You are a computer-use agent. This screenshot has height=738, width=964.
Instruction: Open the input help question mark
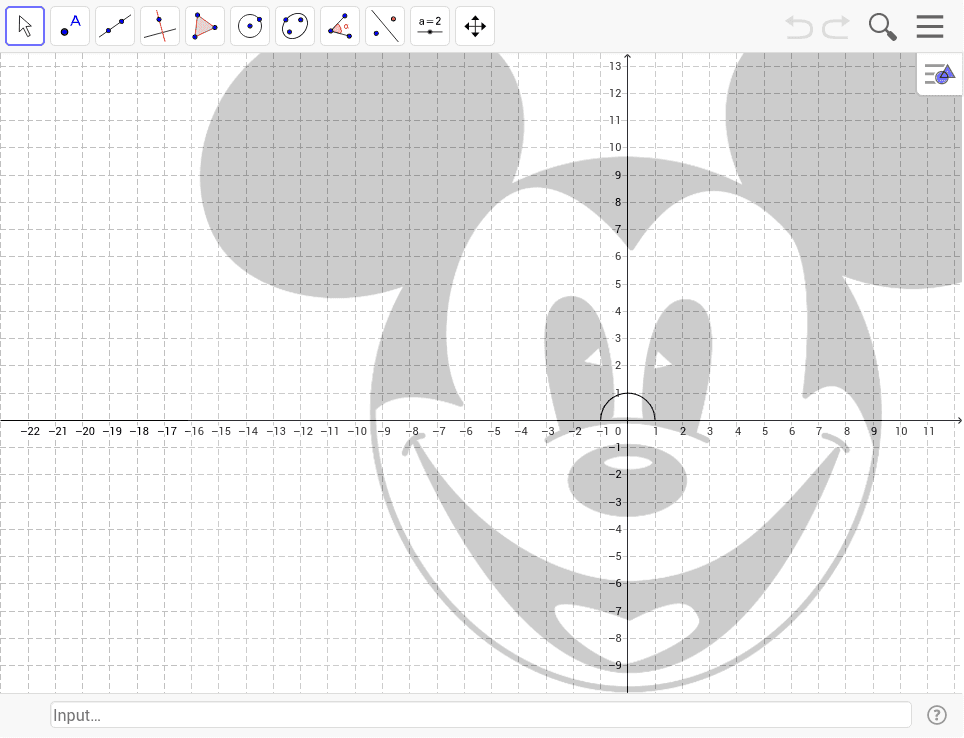[936, 715]
